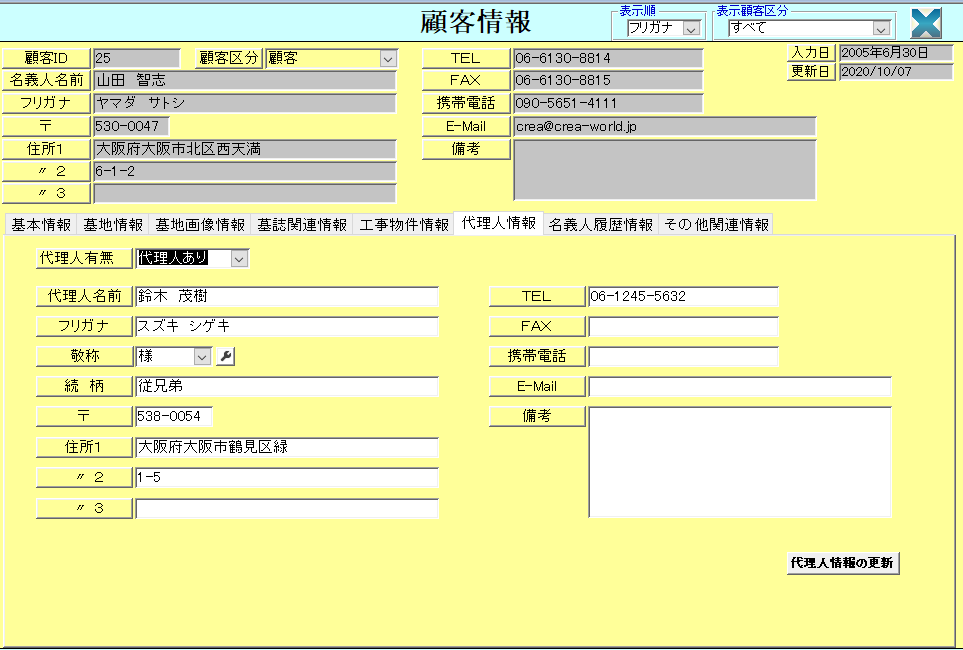Click the agent 備考 text area
This screenshot has width=963, height=650.
point(739,461)
